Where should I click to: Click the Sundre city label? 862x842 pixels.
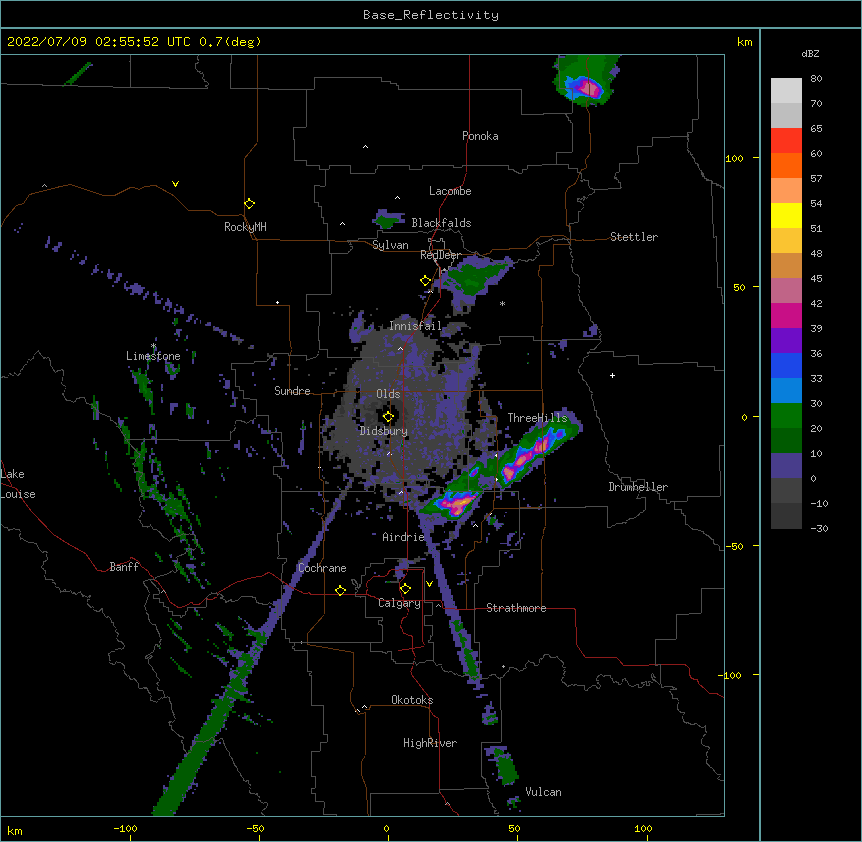pyautogui.click(x=292, y=391)
